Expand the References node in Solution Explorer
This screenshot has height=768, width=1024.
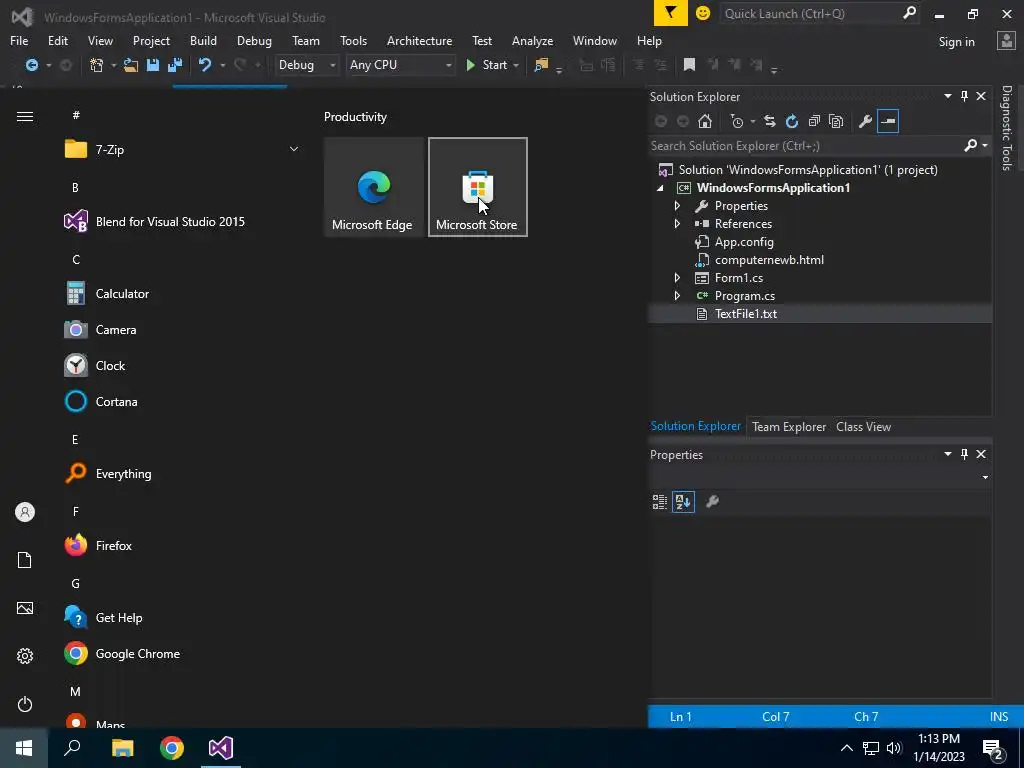click(x=677, y=223)
